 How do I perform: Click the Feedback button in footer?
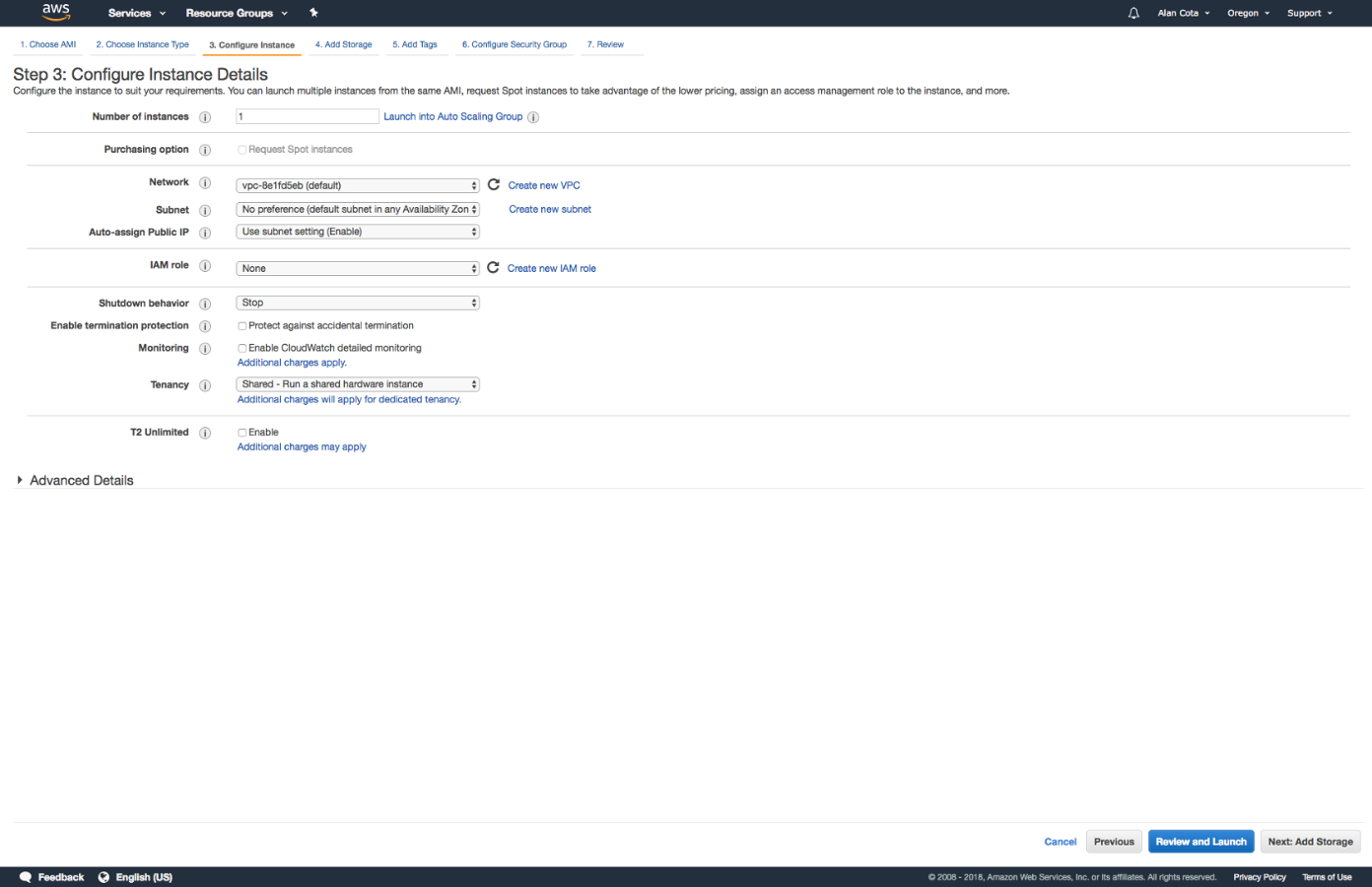61,877
